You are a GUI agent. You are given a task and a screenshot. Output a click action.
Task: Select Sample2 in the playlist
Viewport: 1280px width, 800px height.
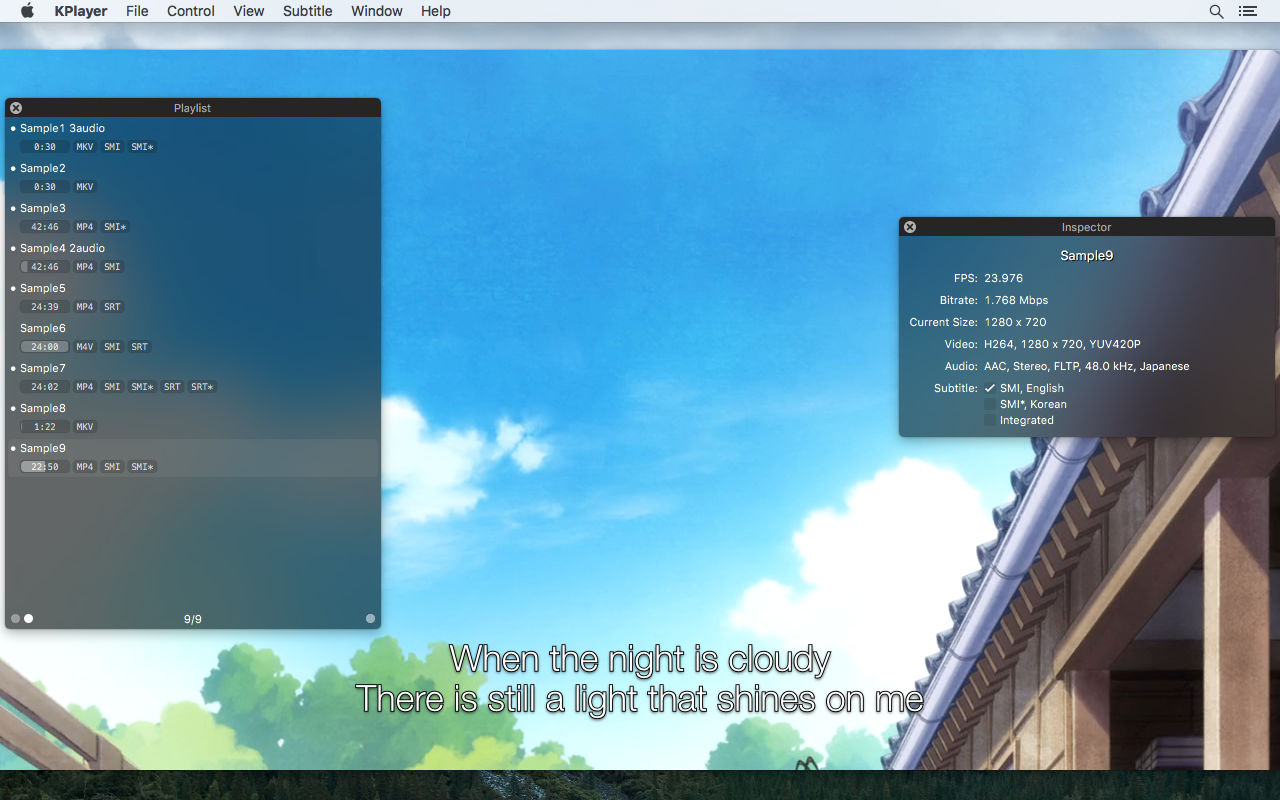tap(193, 178)
